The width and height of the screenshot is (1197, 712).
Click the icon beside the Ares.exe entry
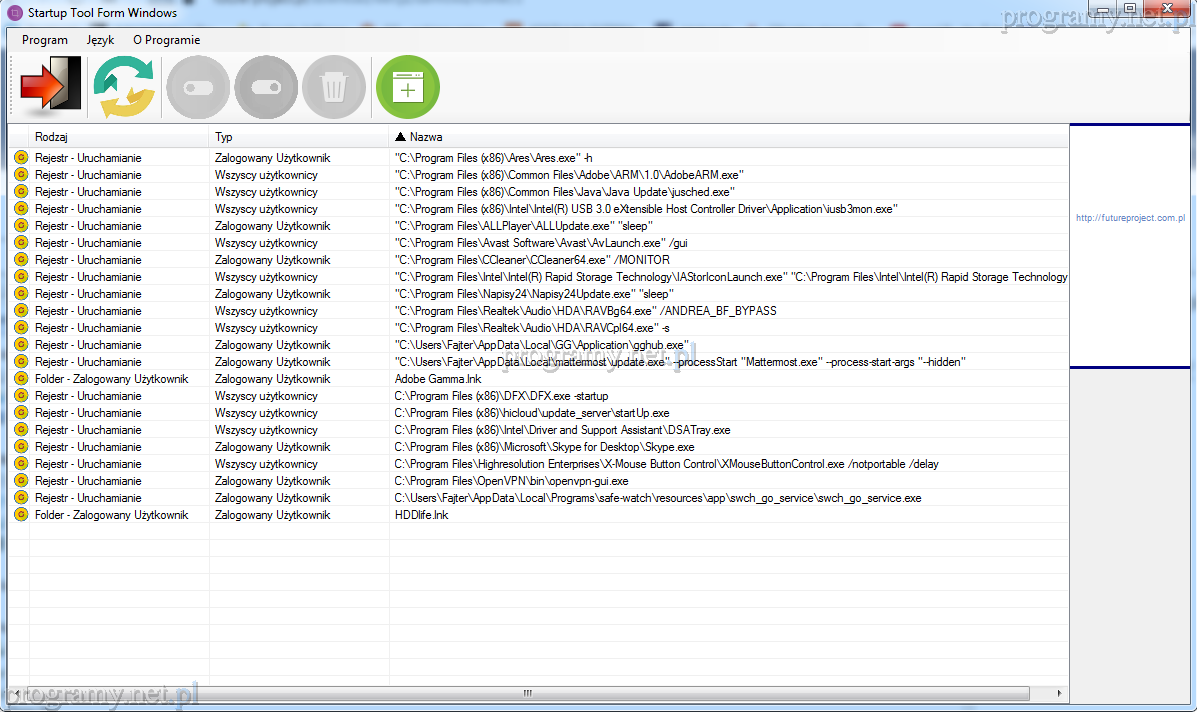tap(20, 158)
